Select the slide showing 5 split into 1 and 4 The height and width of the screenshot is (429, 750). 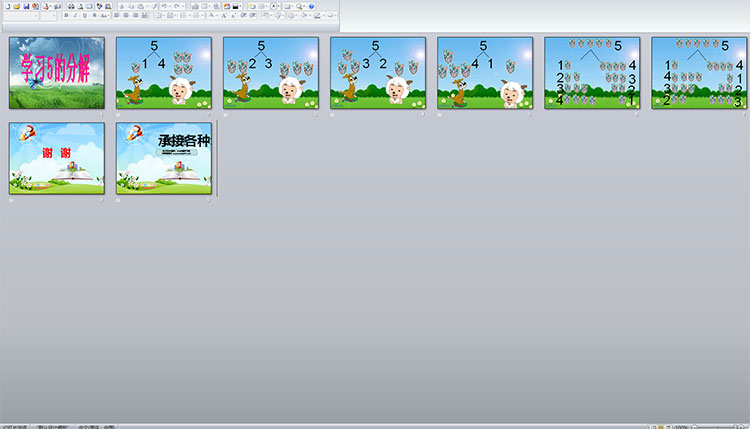click(164, 73)
